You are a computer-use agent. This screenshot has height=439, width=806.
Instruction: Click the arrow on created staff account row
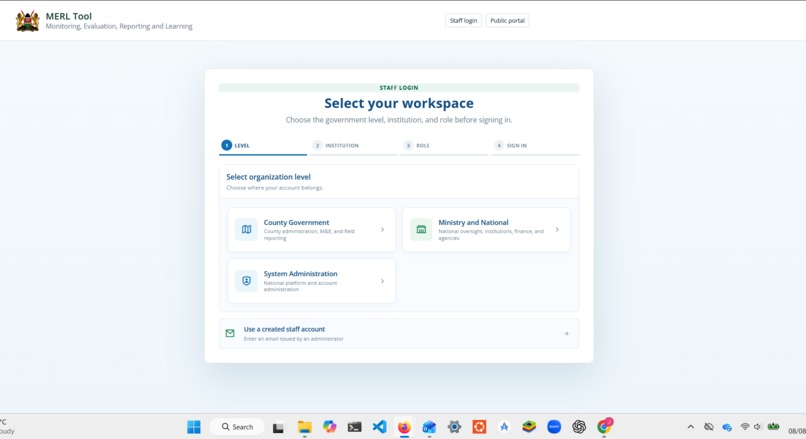coord(566,334)
